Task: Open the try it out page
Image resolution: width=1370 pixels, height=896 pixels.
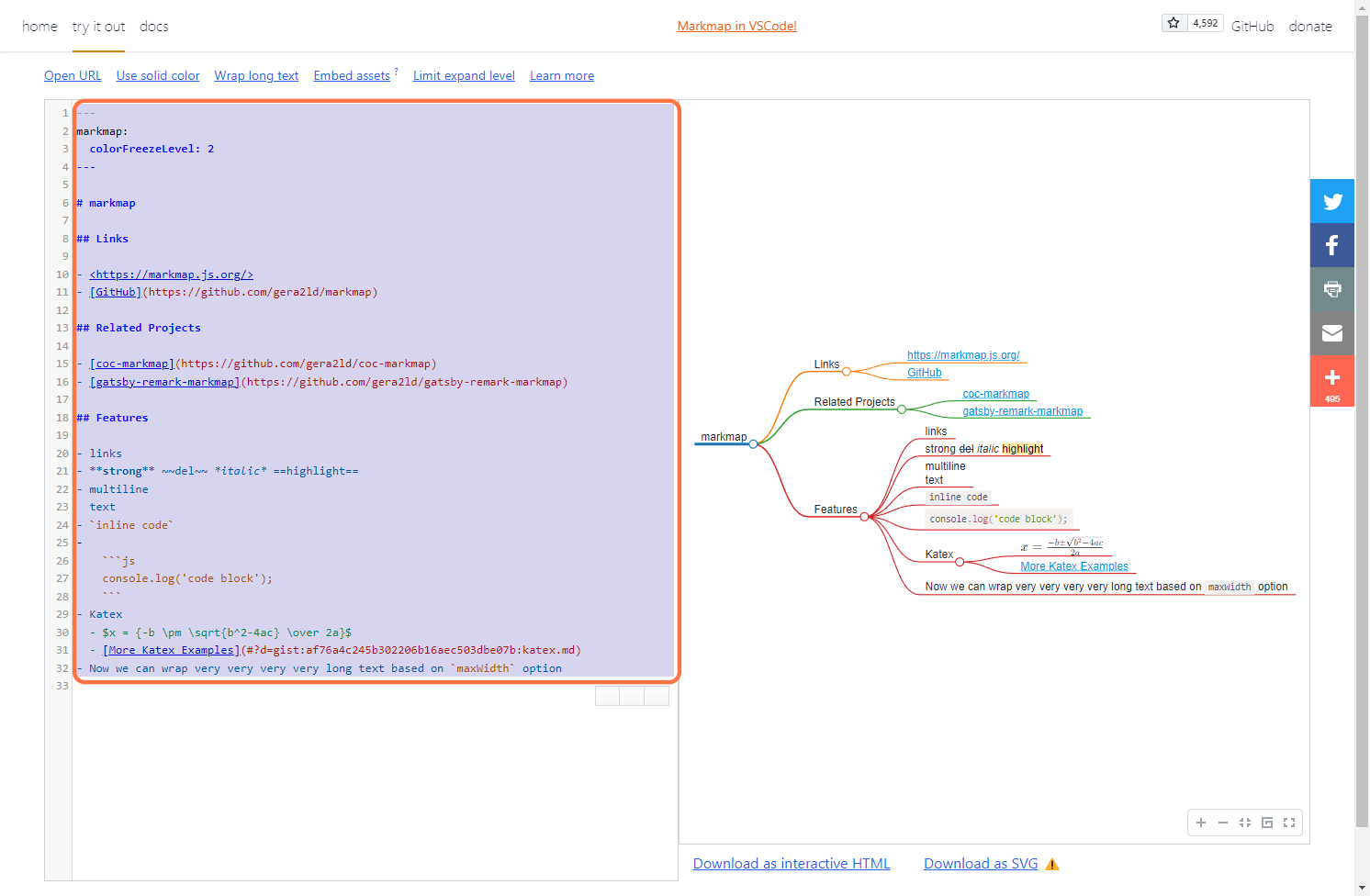Action: pyautogui.click(x=98, y=27)
